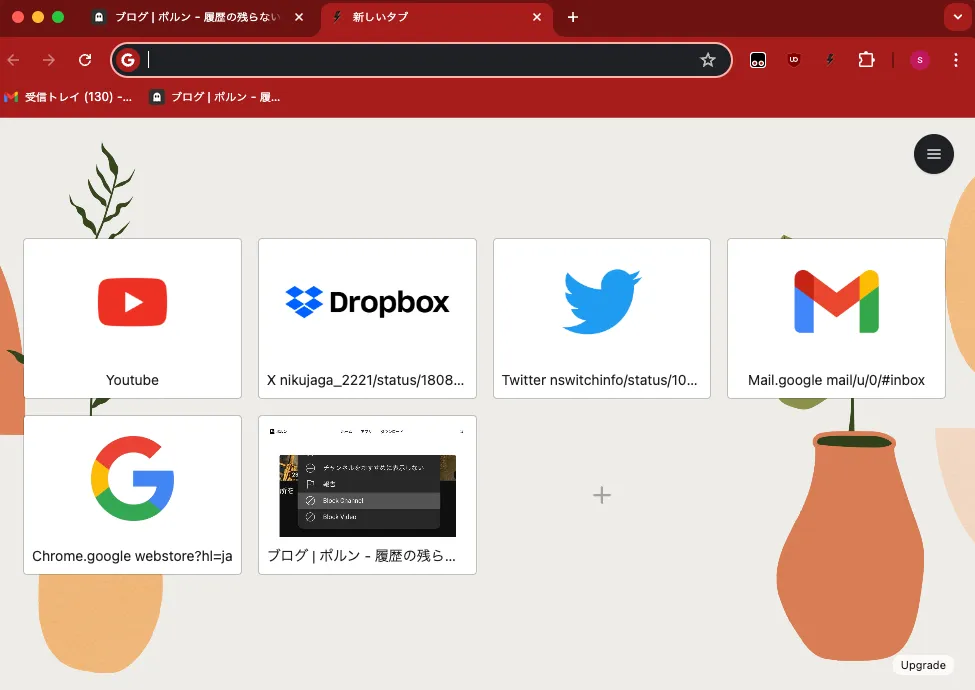Open the Dropbox-logo speed dial tile
975x690 pixels.
click(x=367, y=318)
